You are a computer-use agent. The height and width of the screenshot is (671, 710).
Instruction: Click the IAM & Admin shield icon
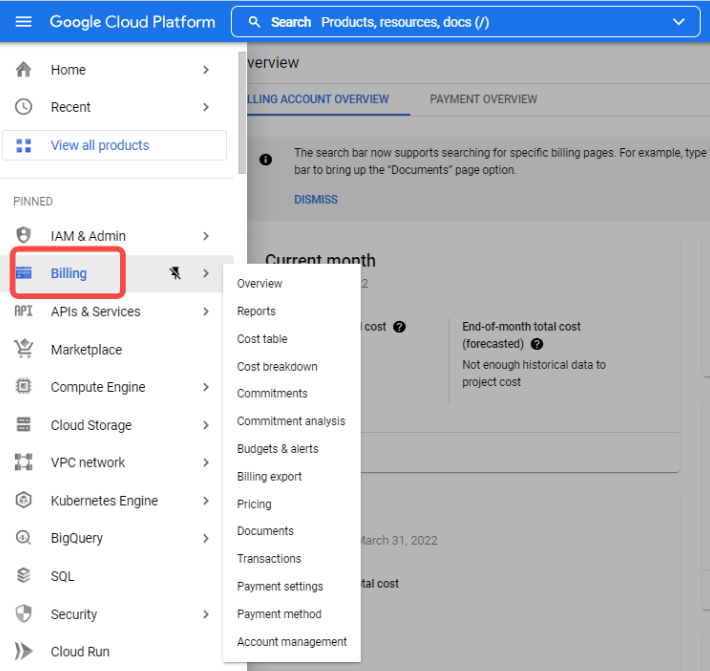(24, 235)
